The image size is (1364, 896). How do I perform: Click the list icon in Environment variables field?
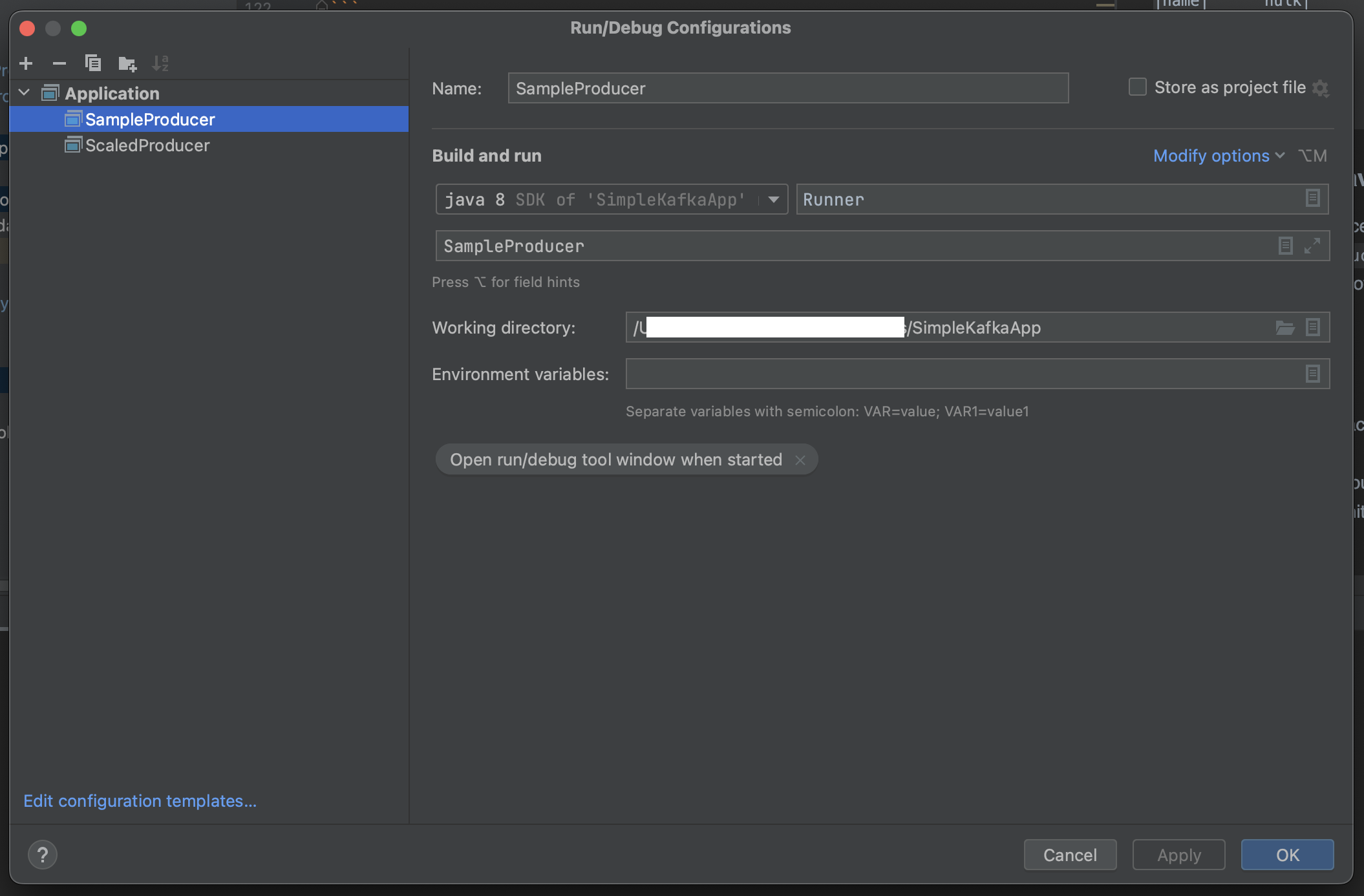pos(1312,374)
